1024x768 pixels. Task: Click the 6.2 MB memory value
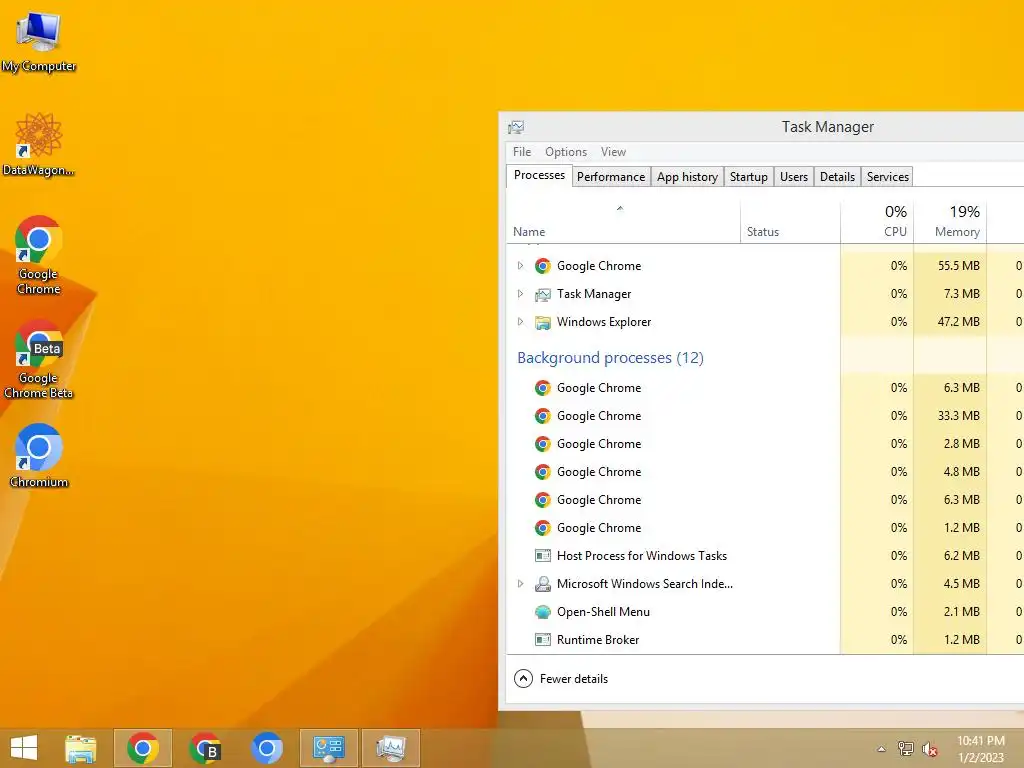[x=961, y=556]
